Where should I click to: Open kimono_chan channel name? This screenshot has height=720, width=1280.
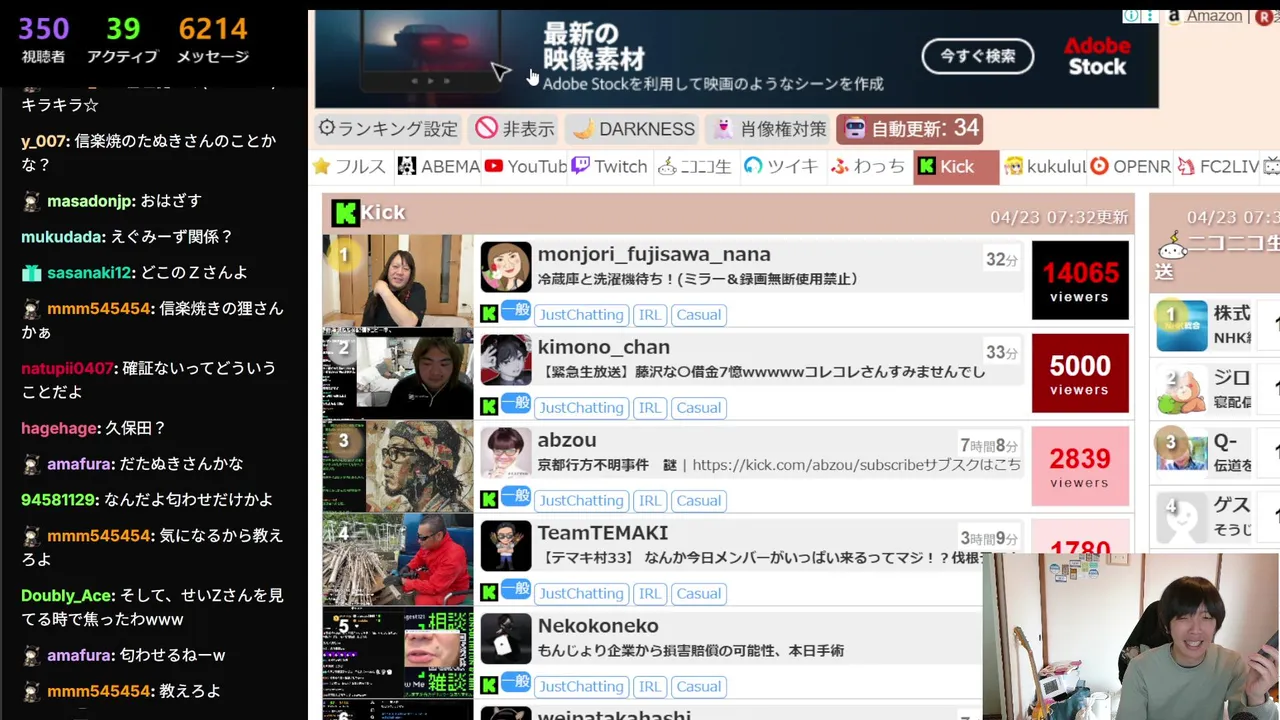click(x=604, y=347)
